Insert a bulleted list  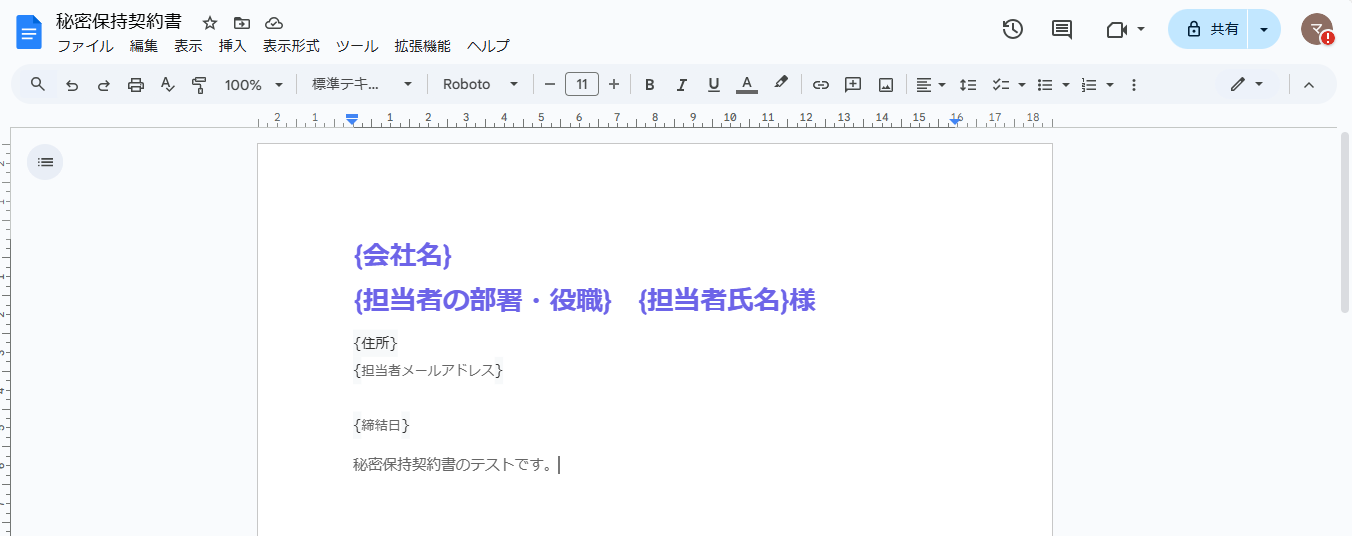pos(1045,85)
